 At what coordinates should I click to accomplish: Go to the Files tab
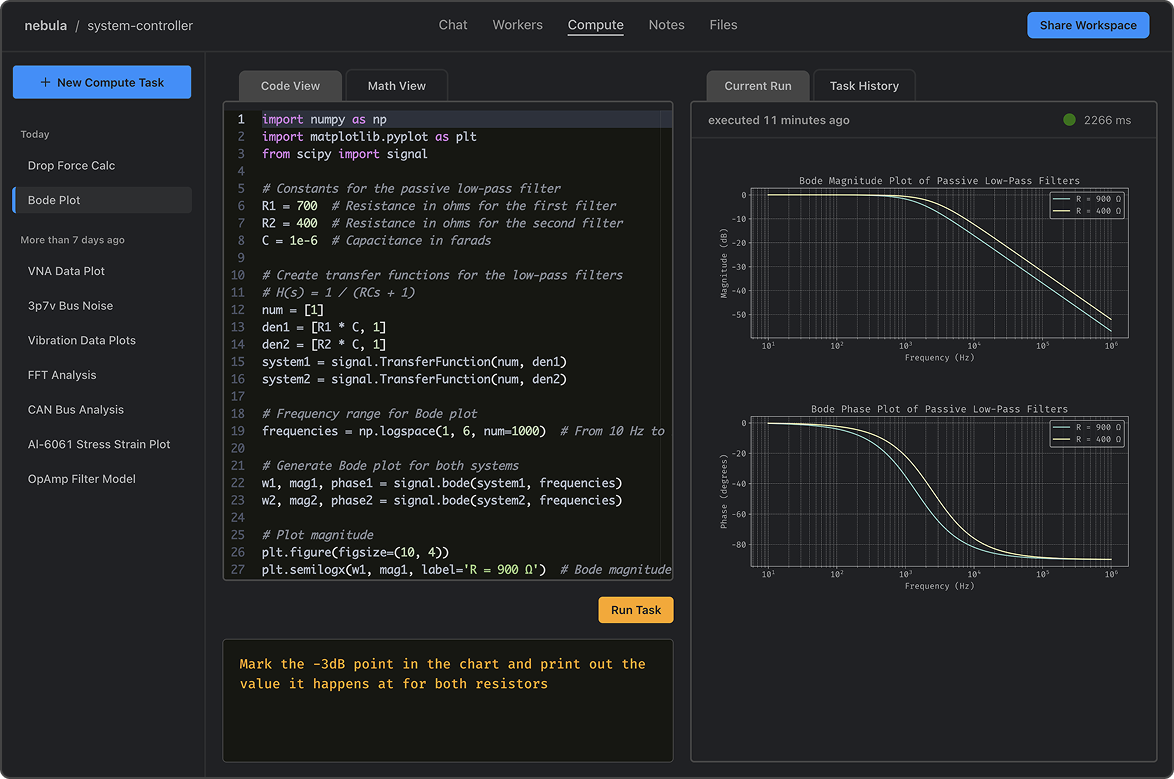(x=723, y=25)
